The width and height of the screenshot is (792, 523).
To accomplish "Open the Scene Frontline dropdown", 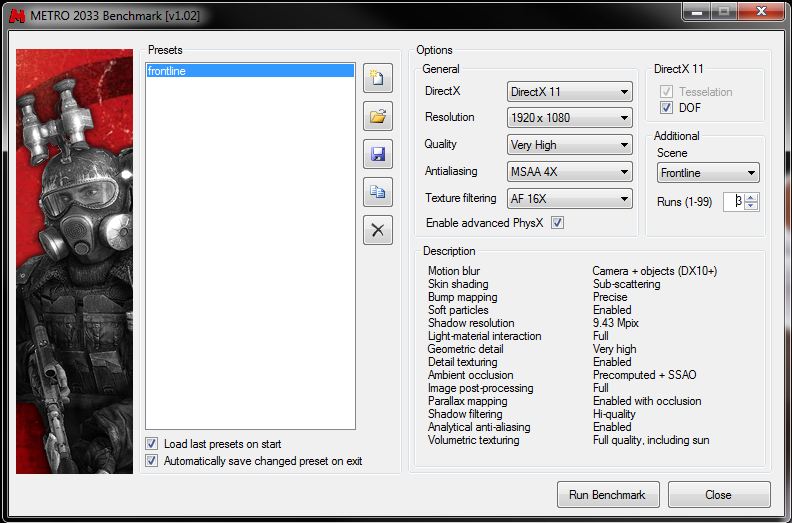I will 708,173.
